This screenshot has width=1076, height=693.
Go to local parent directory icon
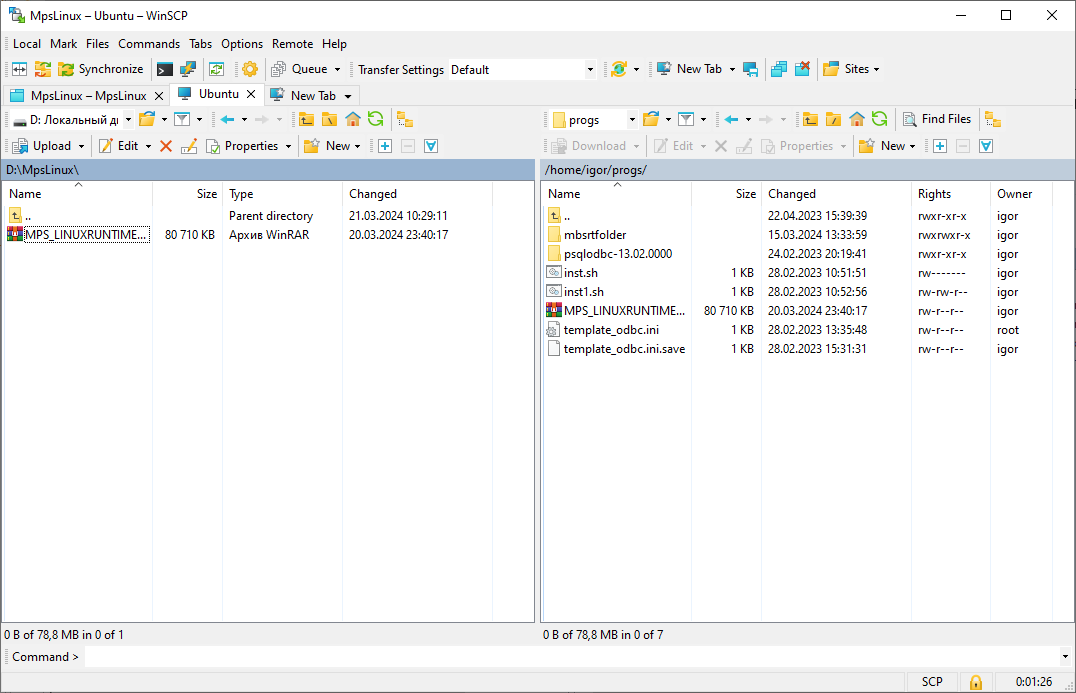point(306,119)
